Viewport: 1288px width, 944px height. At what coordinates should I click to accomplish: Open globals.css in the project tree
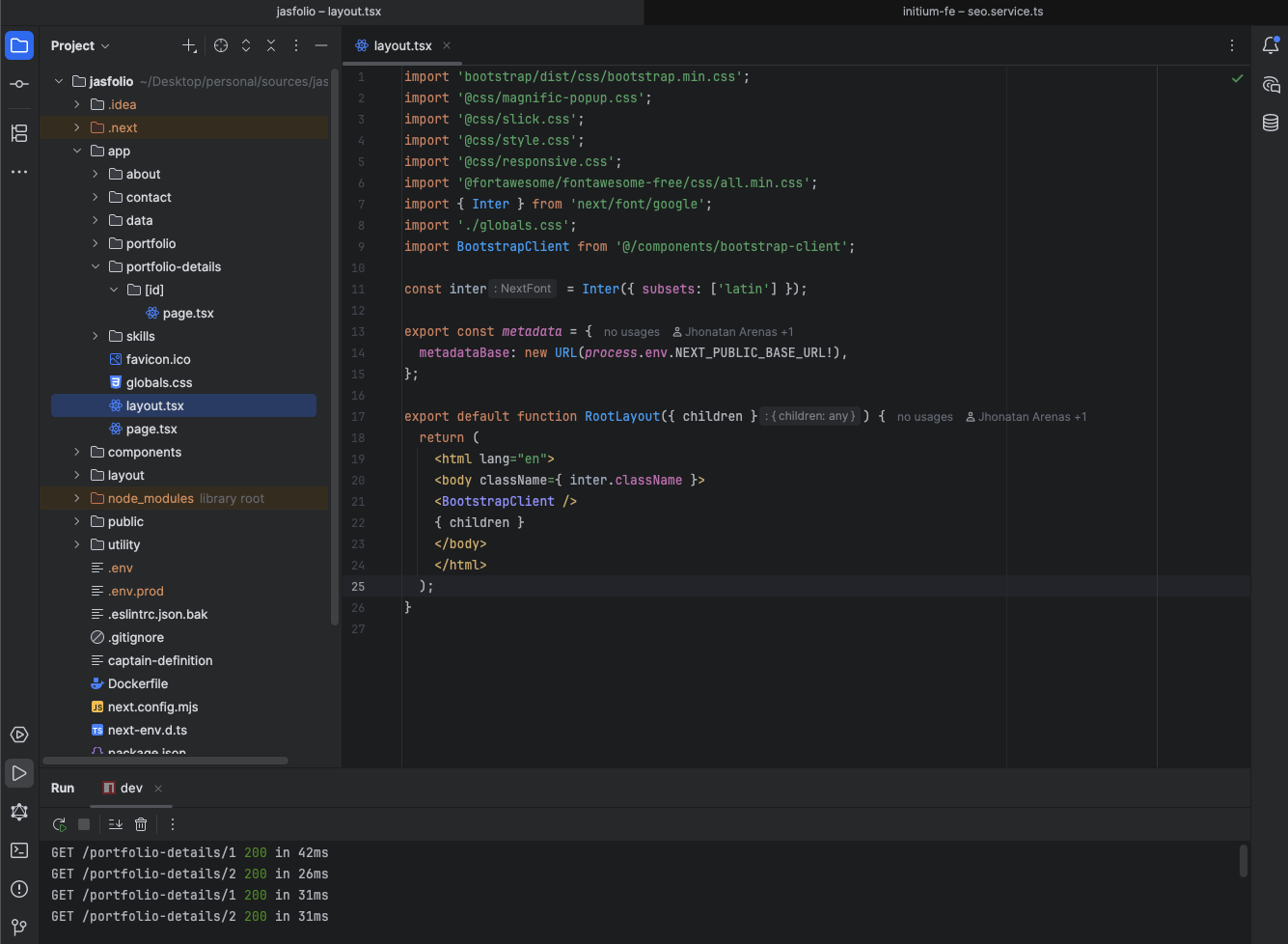pos(158,382)
